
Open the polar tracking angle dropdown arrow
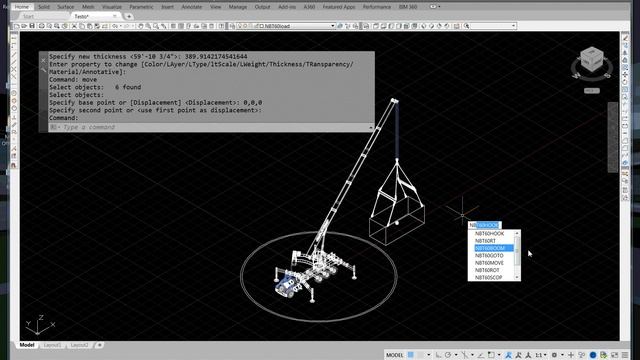[456, 355]
